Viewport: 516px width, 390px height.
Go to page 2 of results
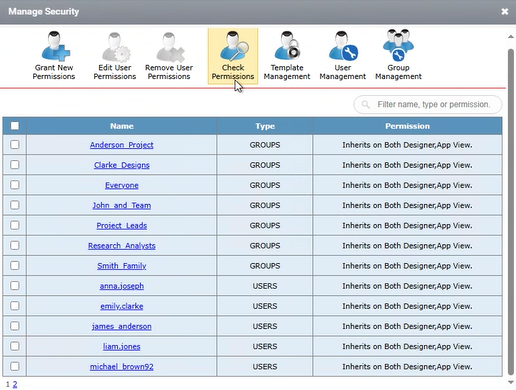15,384
